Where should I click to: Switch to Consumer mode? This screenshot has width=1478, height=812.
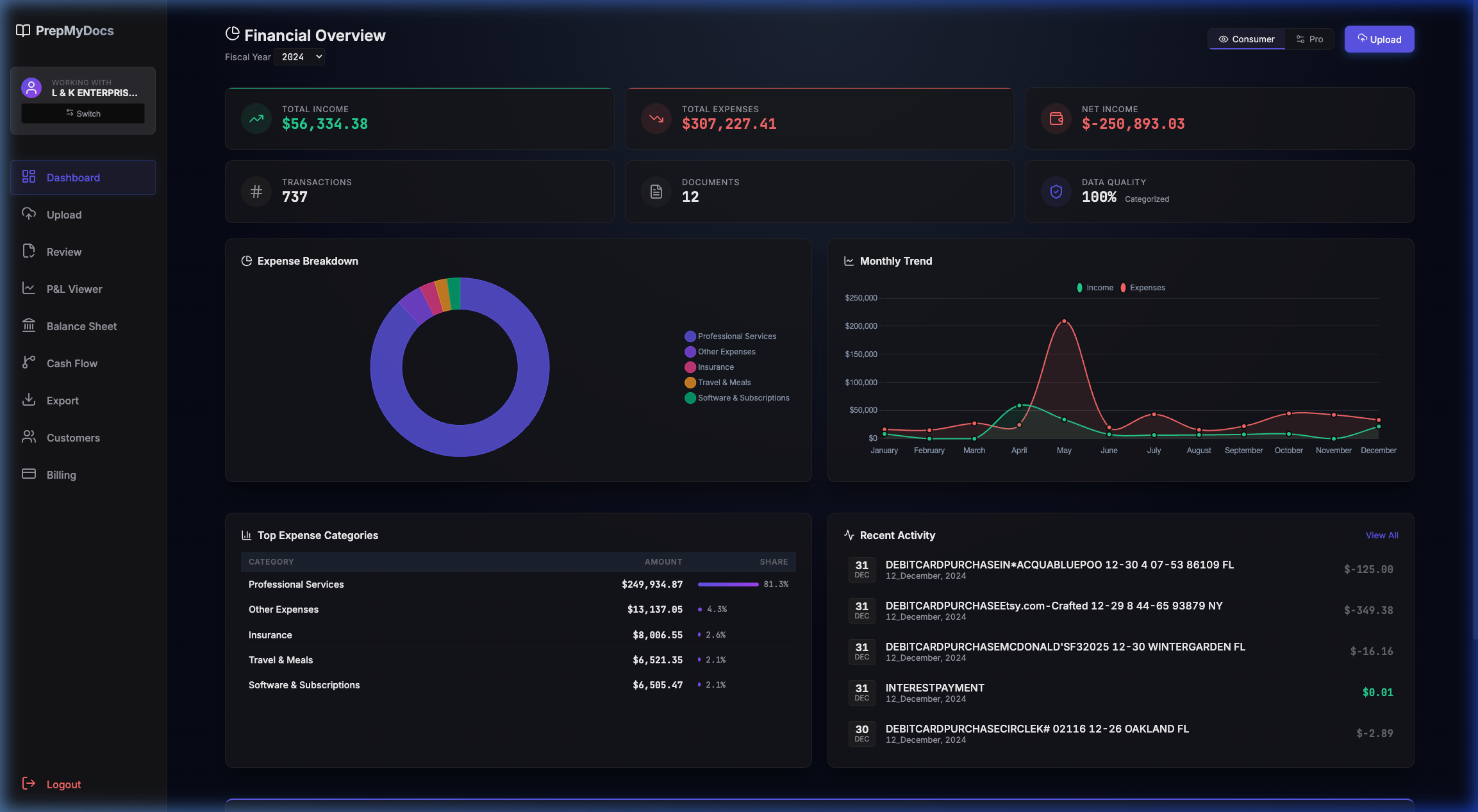[1246, 39]
